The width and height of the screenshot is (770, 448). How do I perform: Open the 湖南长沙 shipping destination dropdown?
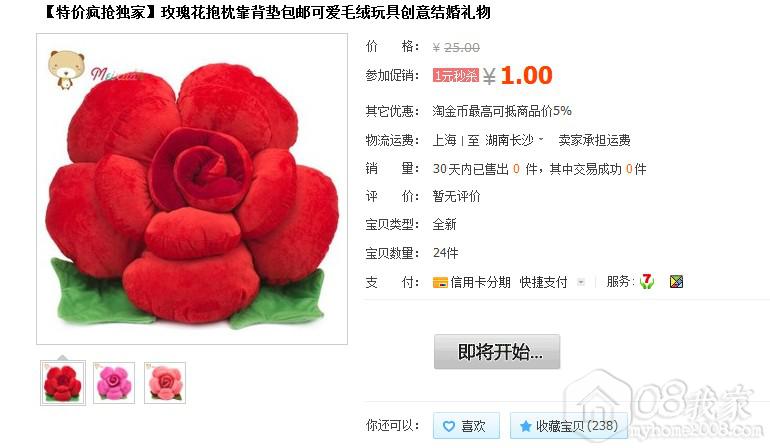click(515, 140)
